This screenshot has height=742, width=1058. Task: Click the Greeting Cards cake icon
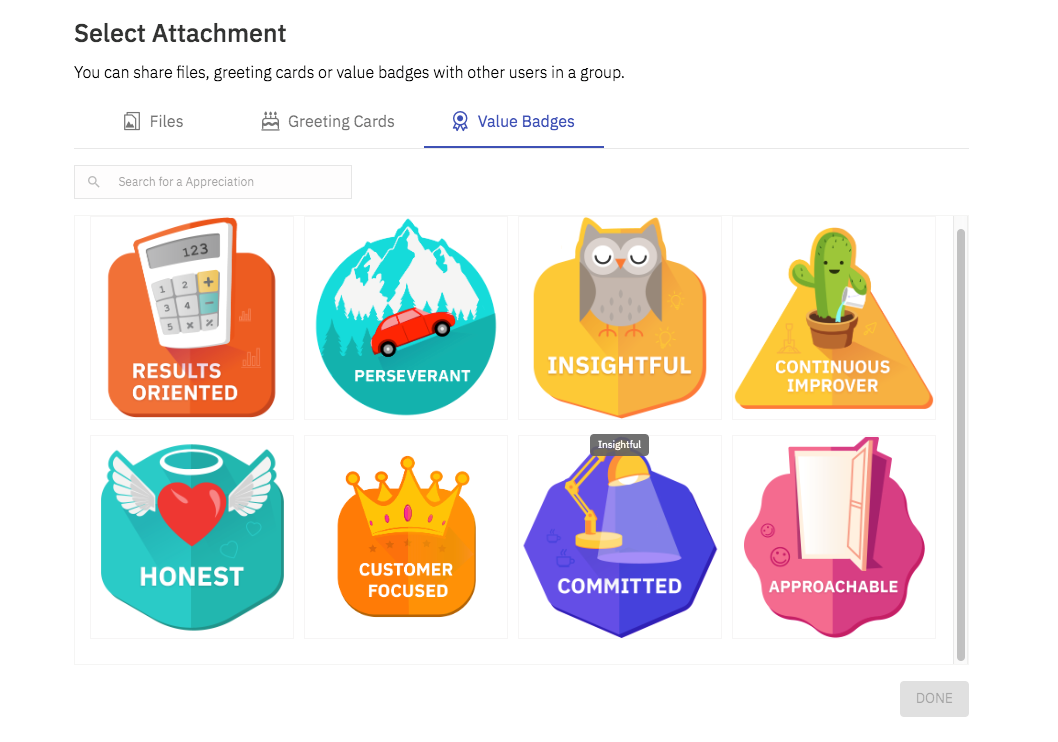[270, 121]
